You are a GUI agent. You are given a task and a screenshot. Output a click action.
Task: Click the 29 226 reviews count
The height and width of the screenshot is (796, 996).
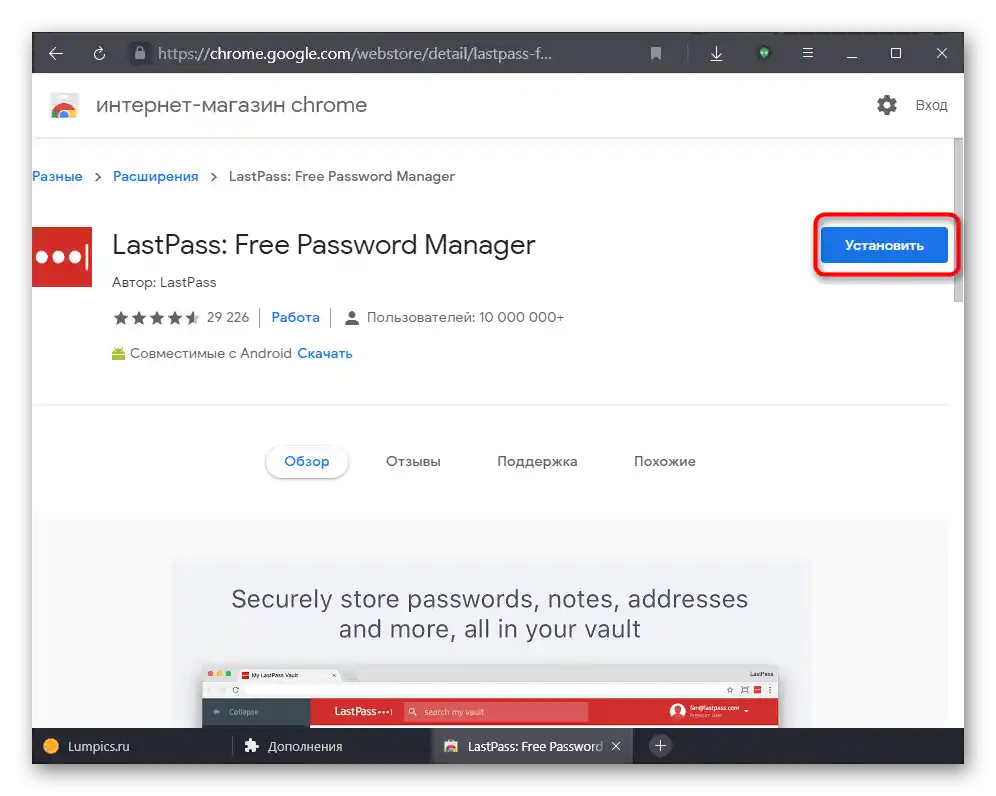pos(228,318)
